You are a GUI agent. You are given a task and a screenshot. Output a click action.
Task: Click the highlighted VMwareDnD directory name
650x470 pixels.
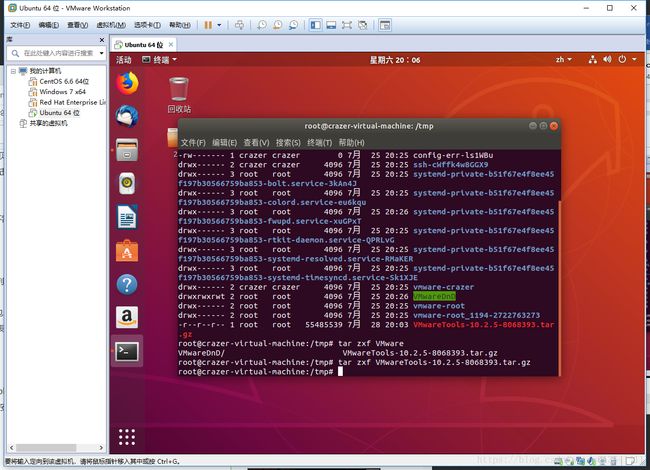coord(434,296)
